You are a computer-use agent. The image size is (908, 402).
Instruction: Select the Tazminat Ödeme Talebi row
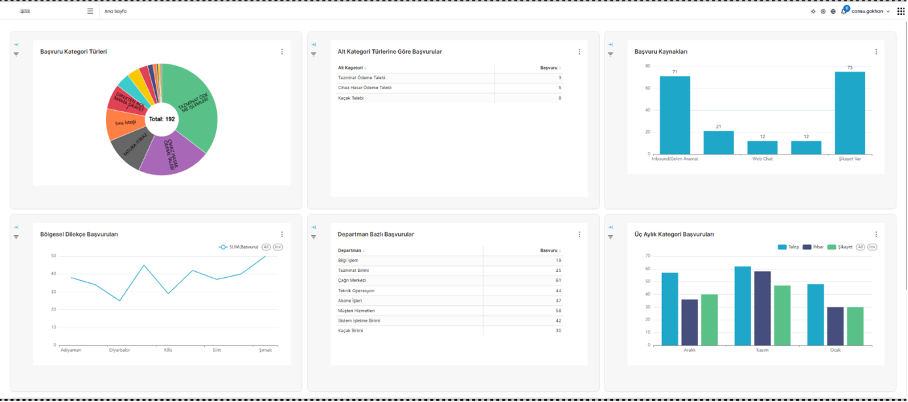[449, 78]
